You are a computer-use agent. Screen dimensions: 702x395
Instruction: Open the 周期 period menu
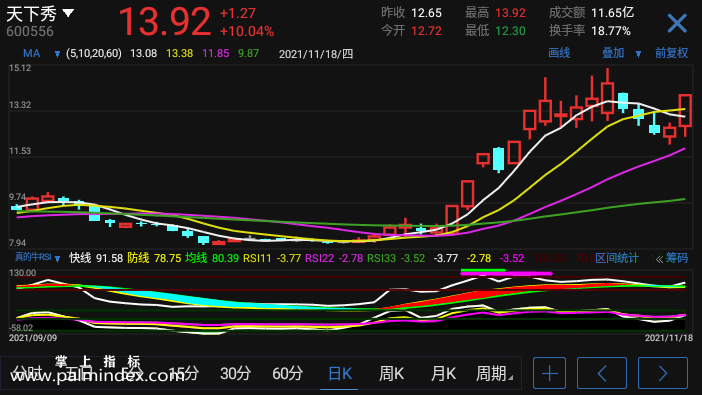(x=493, y=373)
